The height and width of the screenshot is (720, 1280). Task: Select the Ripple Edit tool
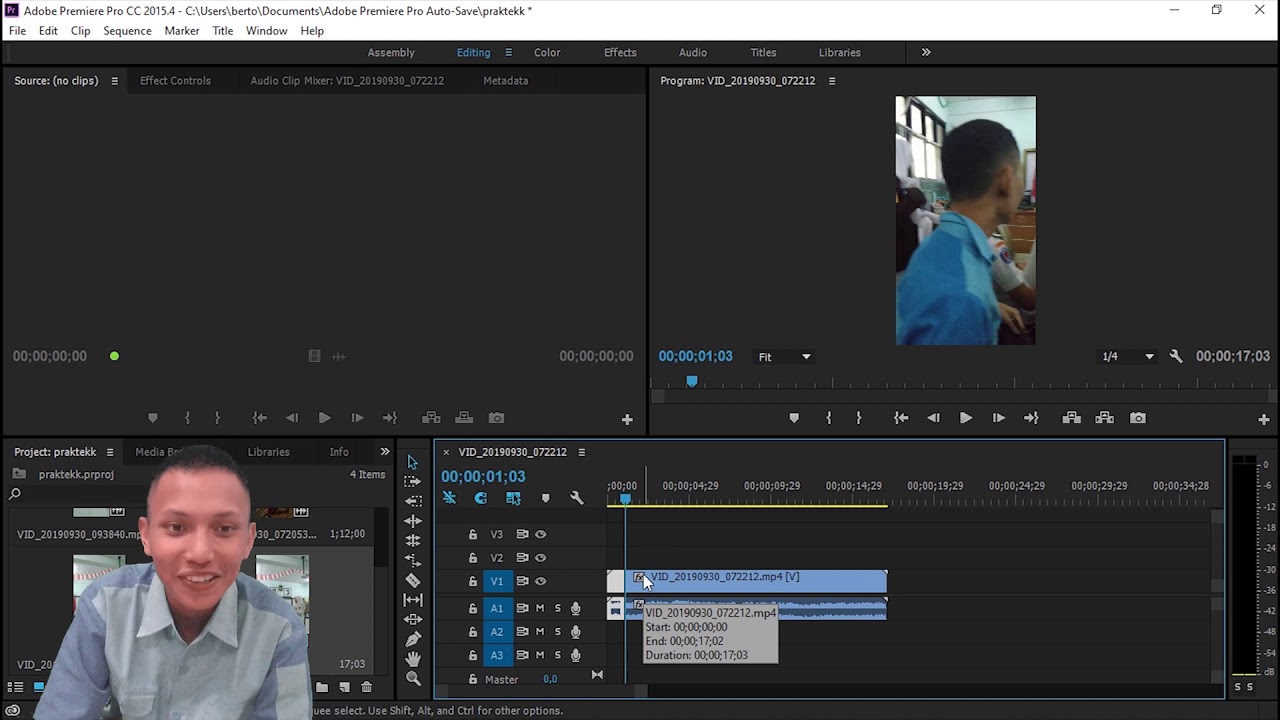(412, 521)
